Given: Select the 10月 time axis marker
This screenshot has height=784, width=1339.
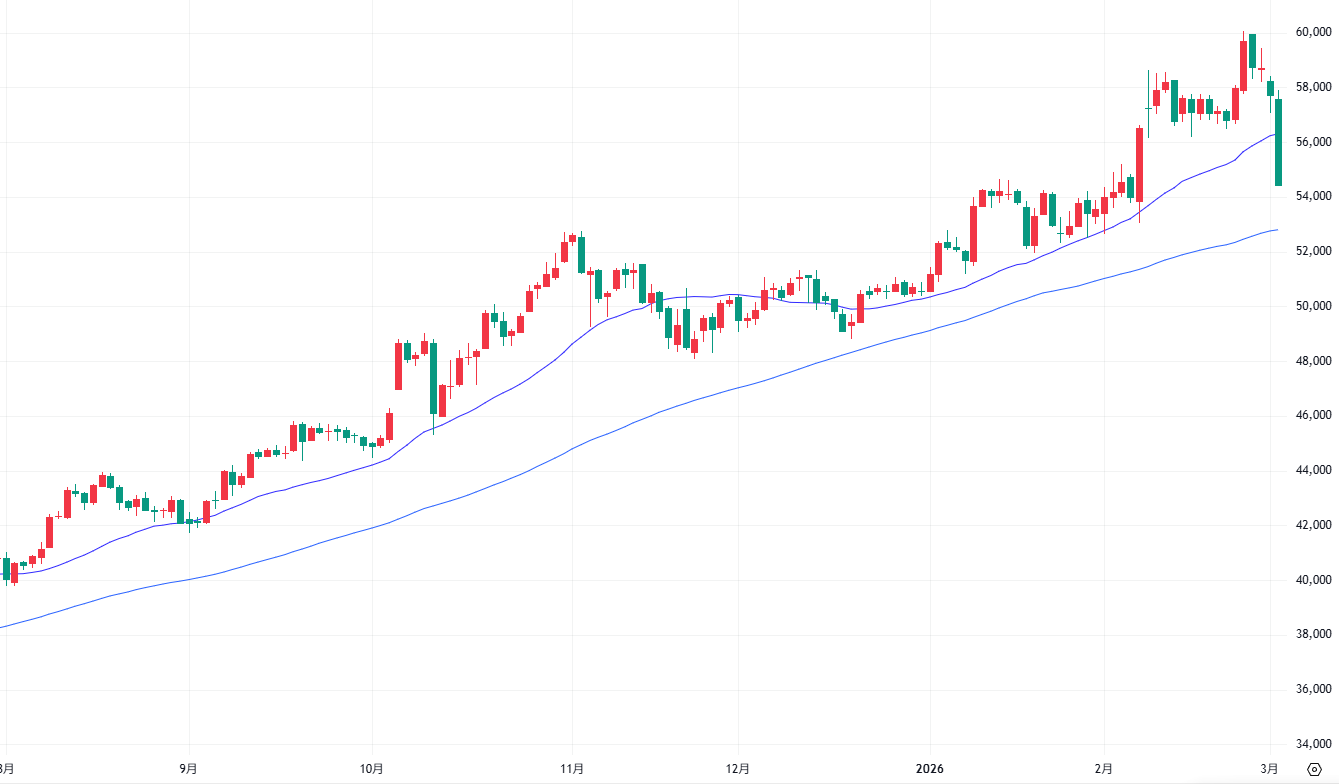Looking at the screenshot, I should (x=372, y=768).
